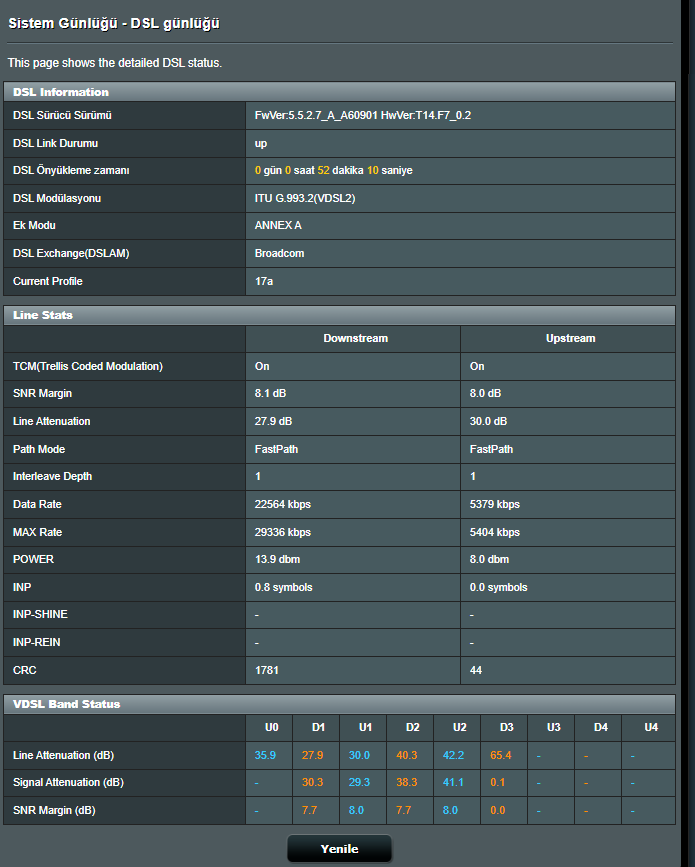Click the D1 band column header

(318, 727)
